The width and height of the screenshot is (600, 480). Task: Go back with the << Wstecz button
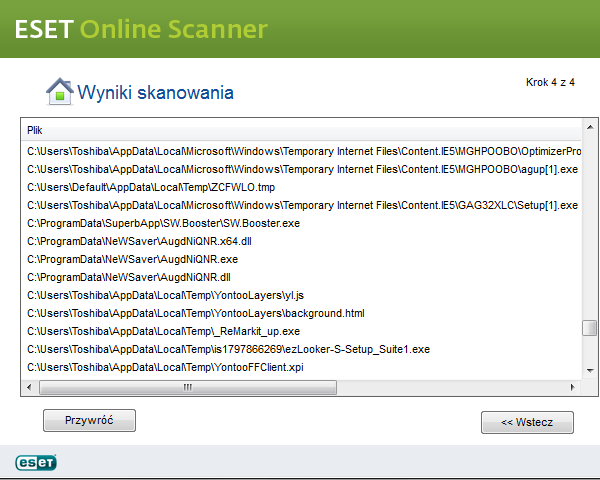point(527,422)
